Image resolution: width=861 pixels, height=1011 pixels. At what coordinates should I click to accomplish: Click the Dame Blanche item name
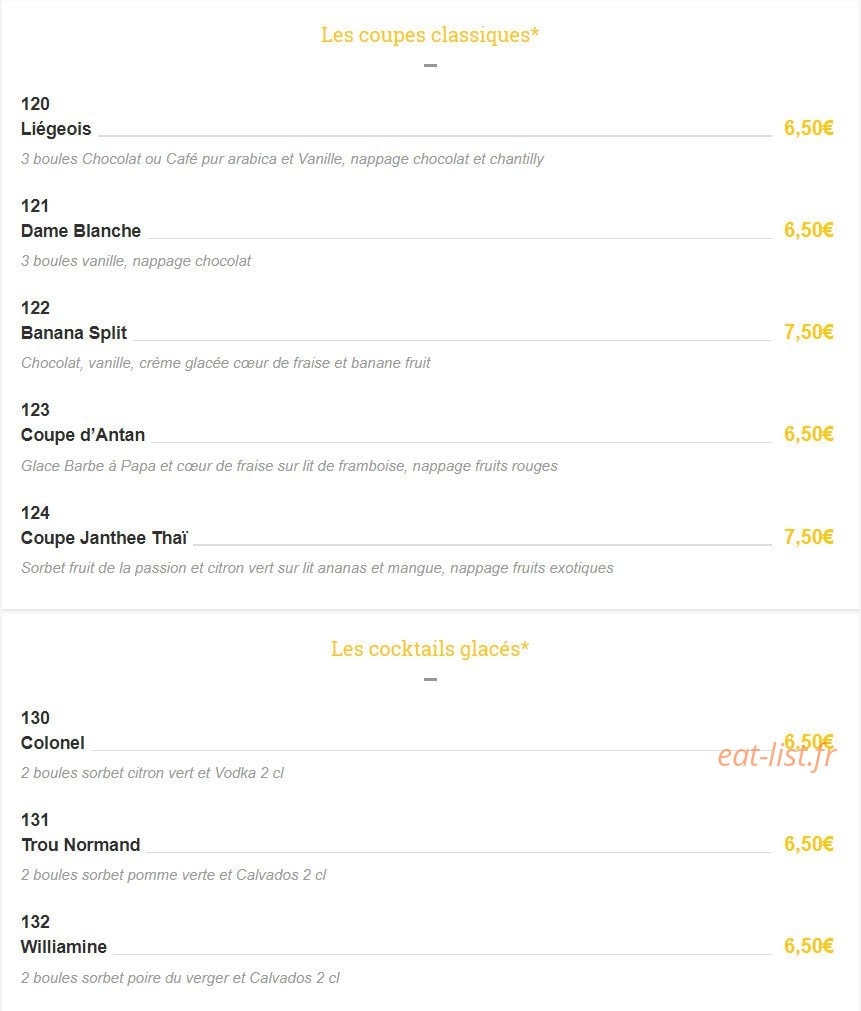(81, 231)
